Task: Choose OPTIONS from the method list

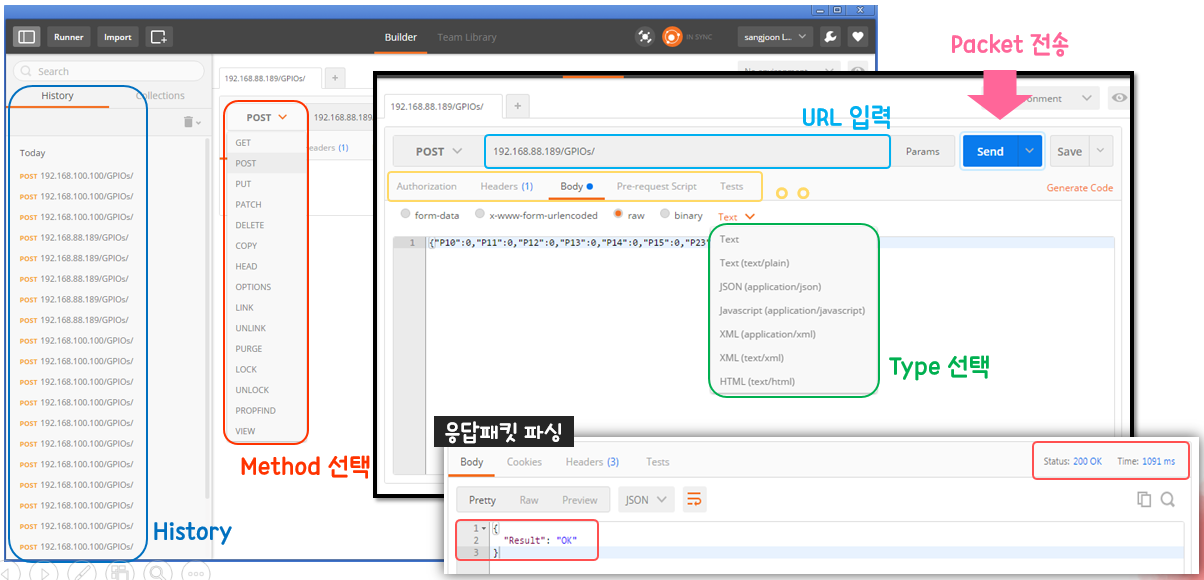Action: pyautogui.click(x=253, y=287)
